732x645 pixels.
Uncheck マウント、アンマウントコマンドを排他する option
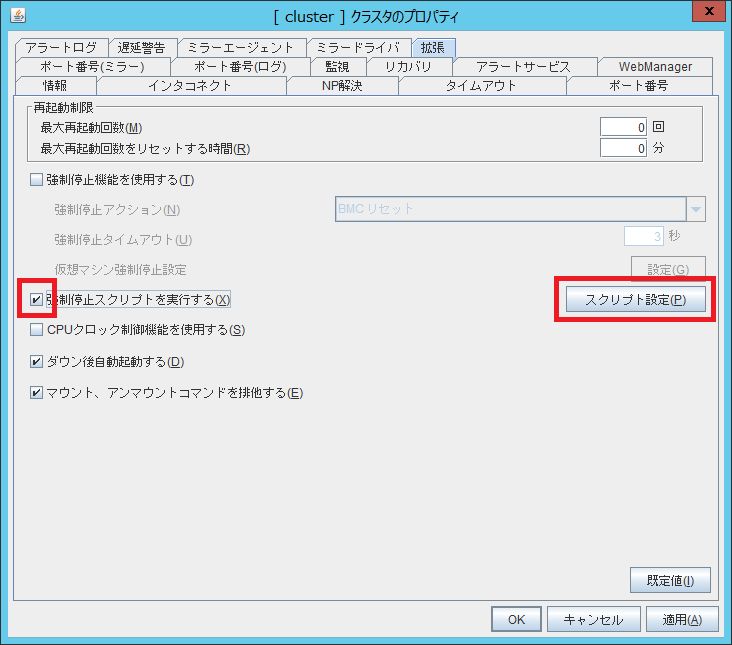[x=37, y=393]
